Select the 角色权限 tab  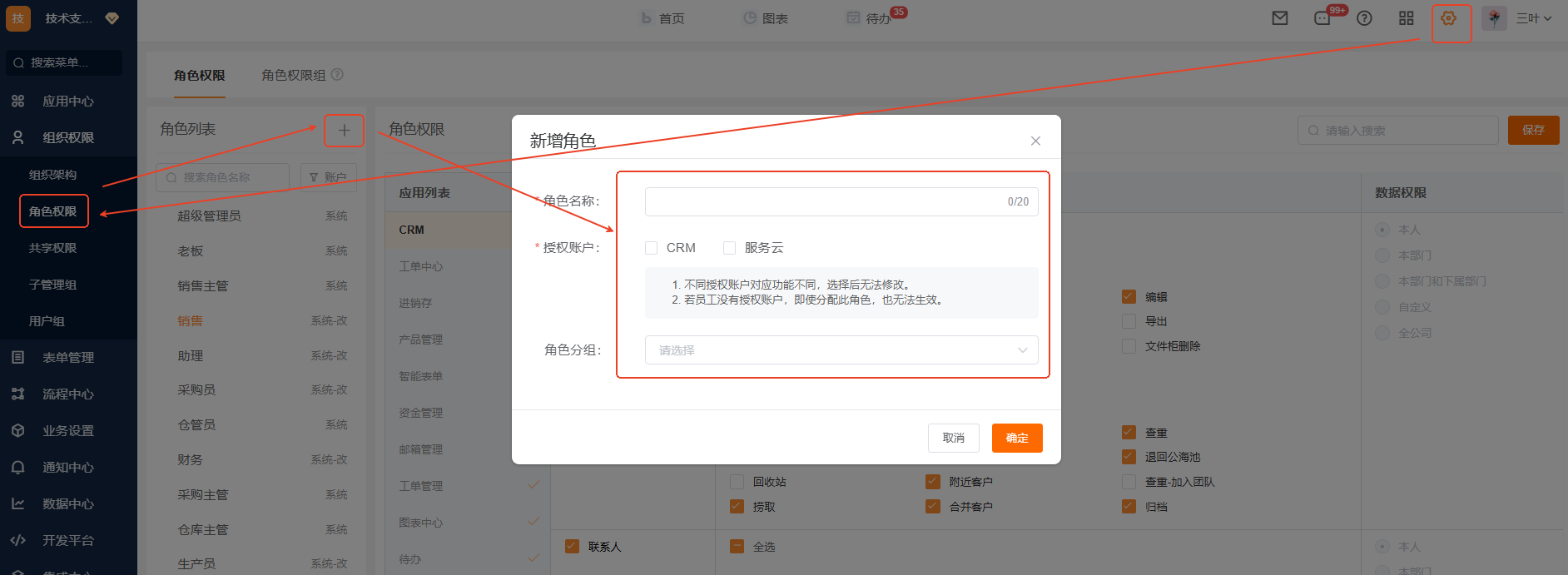200,75
